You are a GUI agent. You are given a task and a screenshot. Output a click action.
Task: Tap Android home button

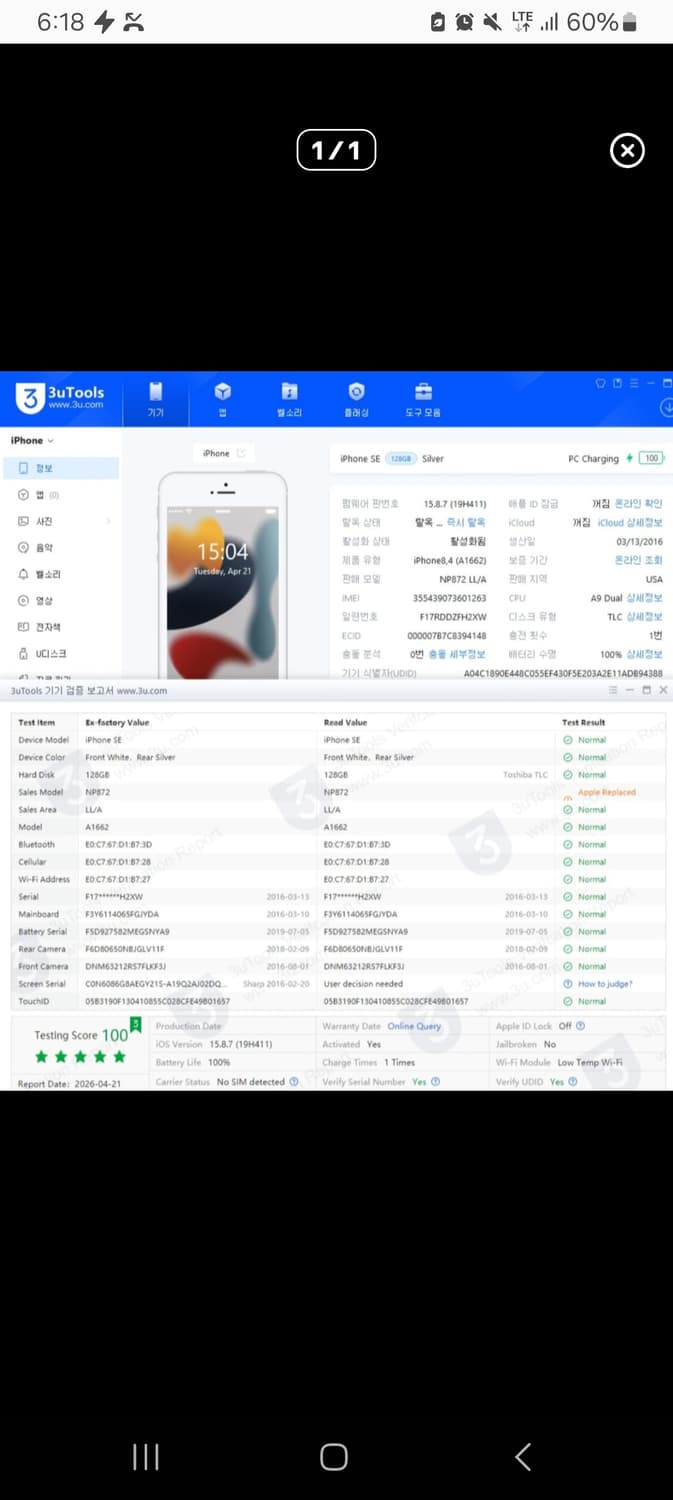tap(334, 1457)
